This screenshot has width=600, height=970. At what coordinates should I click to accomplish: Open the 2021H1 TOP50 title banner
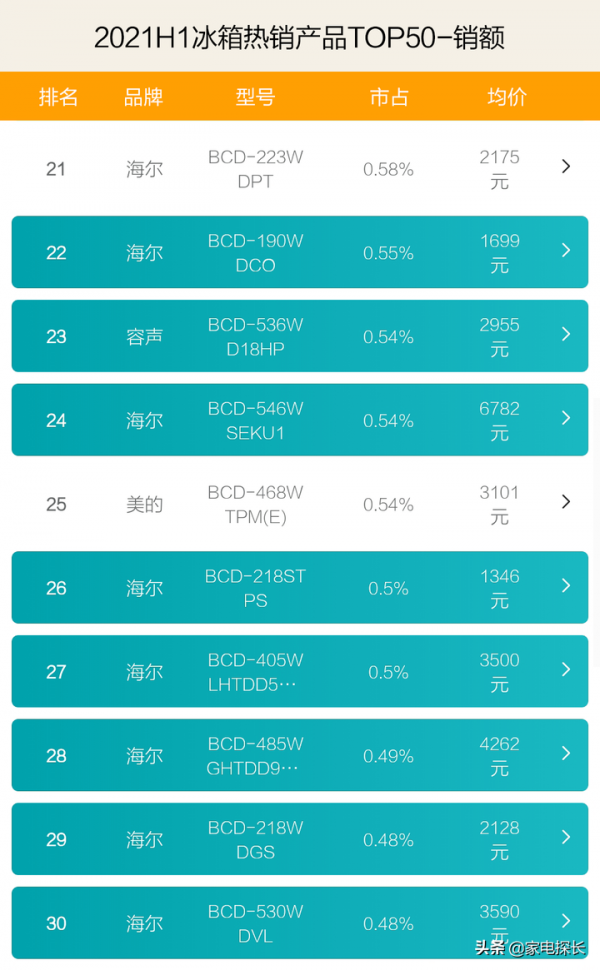(x=300, y=35)
